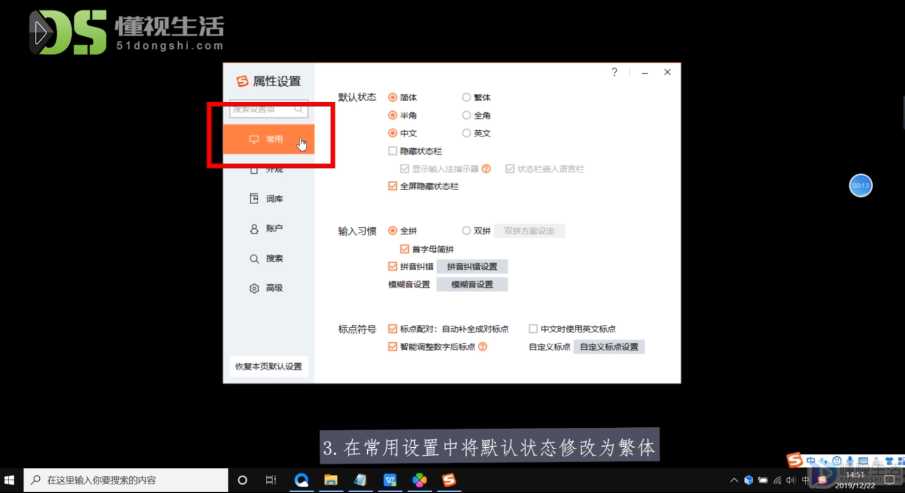
Task: Click help icon next to 智能调整数字后标点
Action: (x=483, y=346)
